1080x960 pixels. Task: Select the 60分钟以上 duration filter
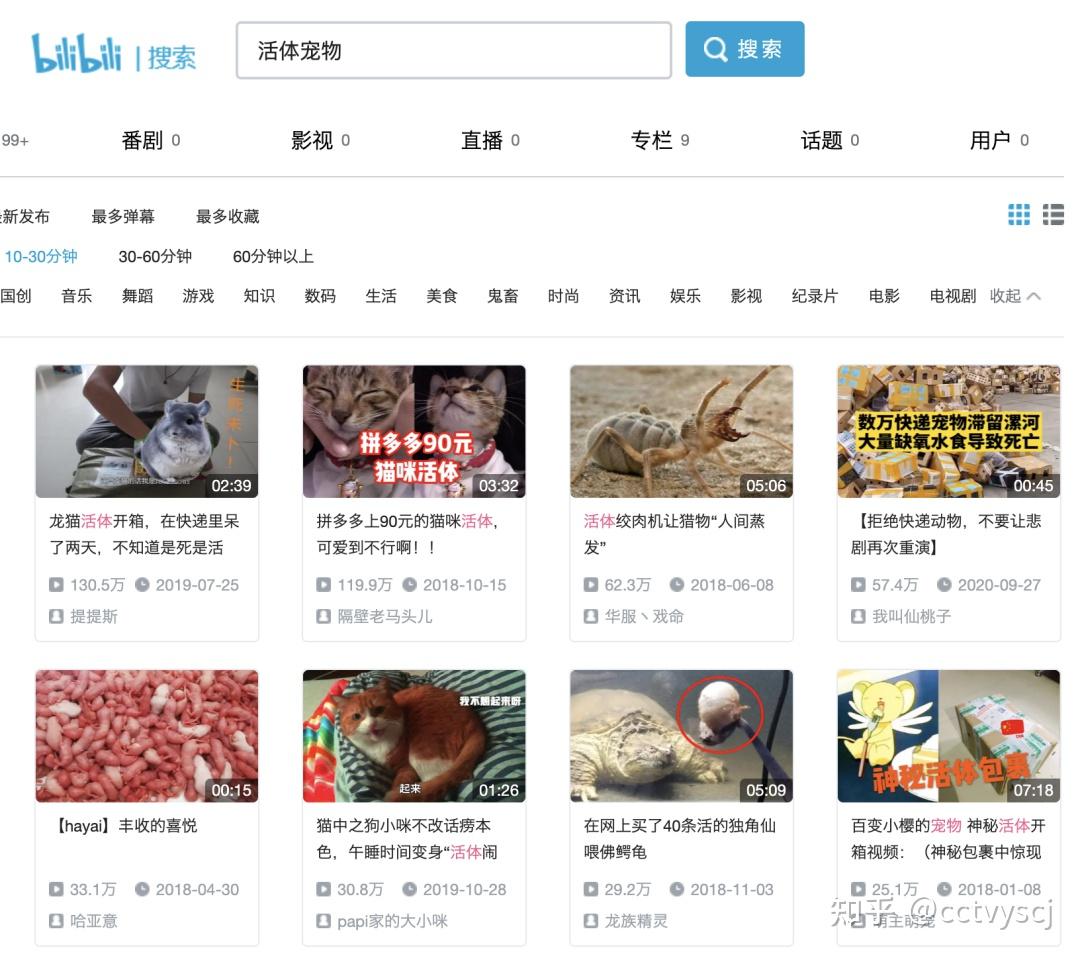pos(273,256)
